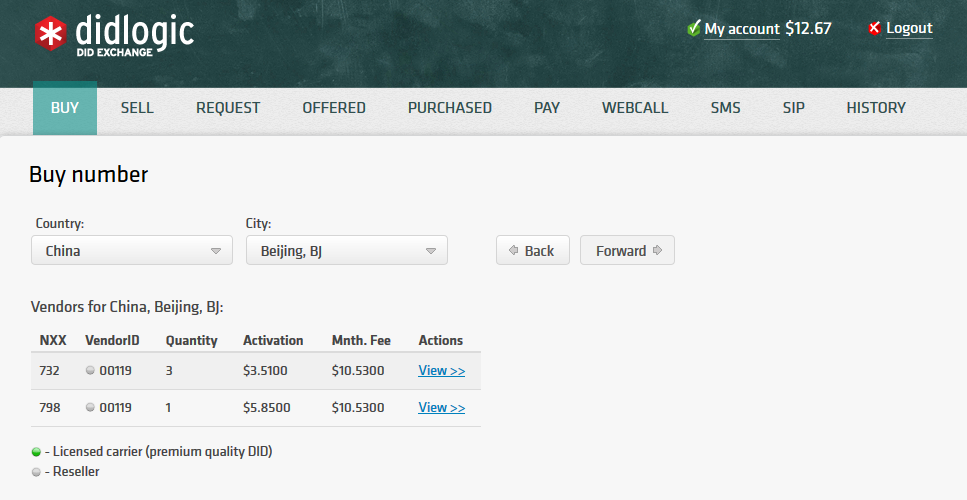Click the gray Reseller legend dot
This screenshot has height=500, width=967.
click(36, 472)
